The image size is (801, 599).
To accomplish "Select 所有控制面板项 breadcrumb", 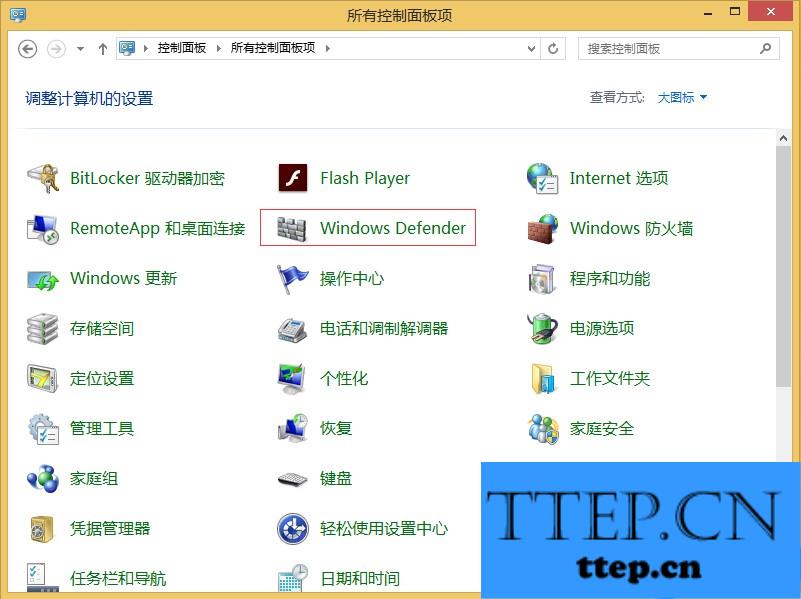I will click(273, 48).
